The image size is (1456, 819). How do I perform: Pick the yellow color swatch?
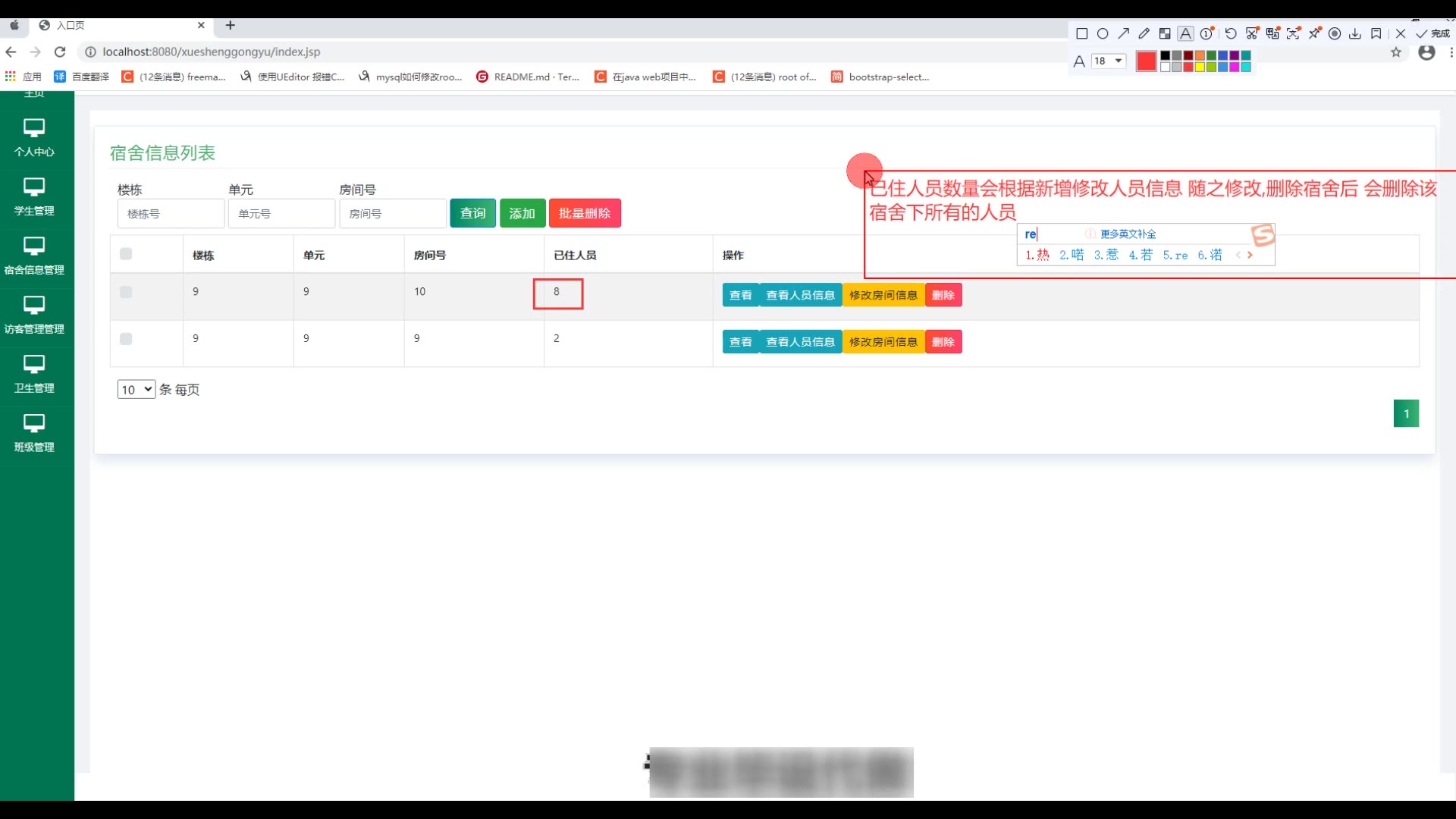pyautogui.click(x=1200, y=67)
